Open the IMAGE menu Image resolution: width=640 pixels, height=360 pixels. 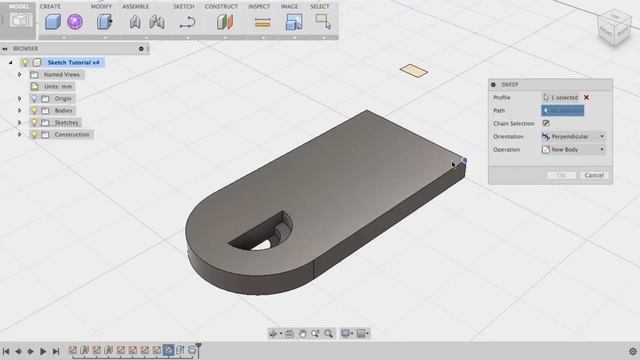pos(289,7)
